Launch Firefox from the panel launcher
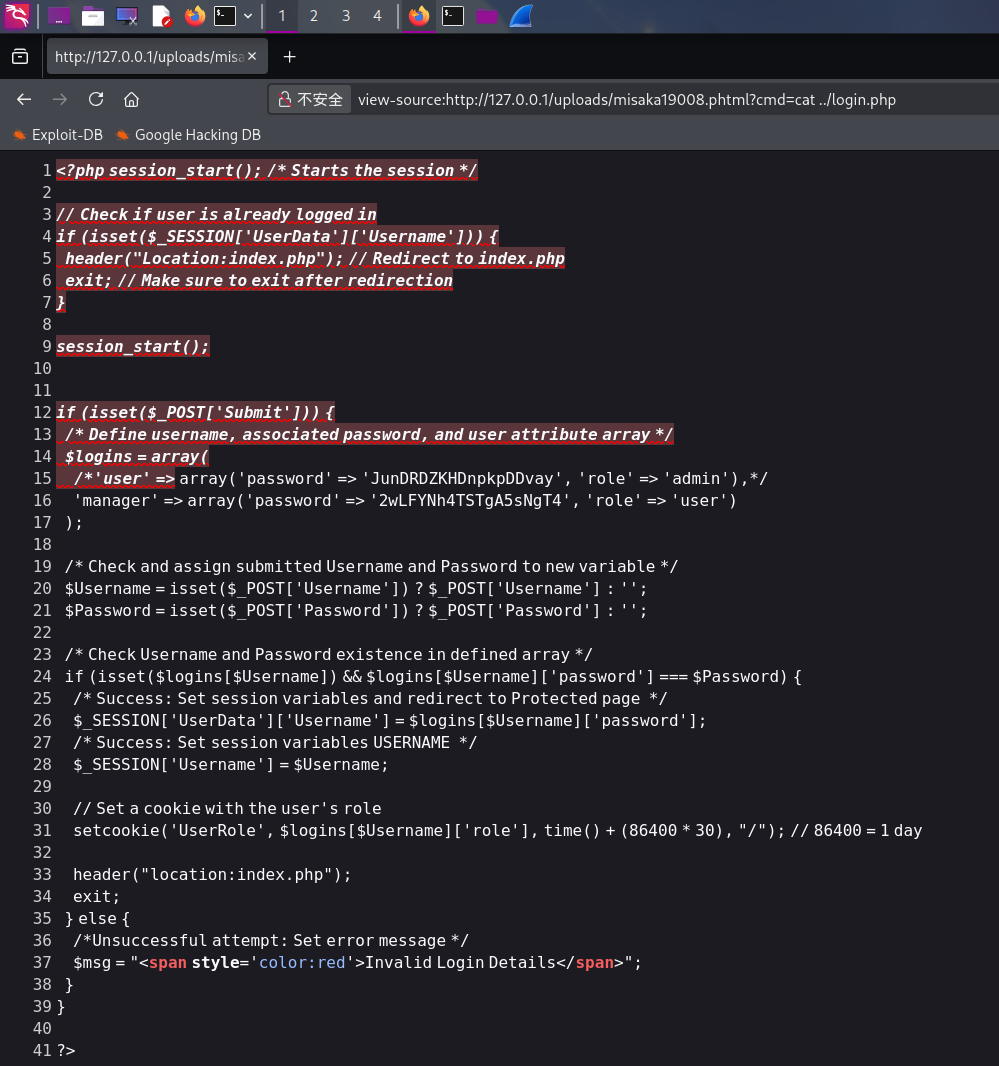Screen dimensions: 999x1066 (195, 16)
